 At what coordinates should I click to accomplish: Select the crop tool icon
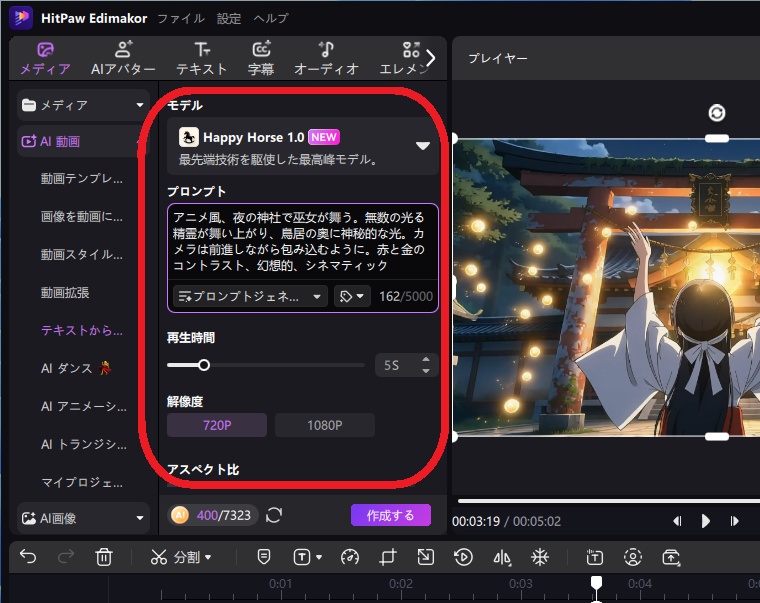(x=388, y=557)
